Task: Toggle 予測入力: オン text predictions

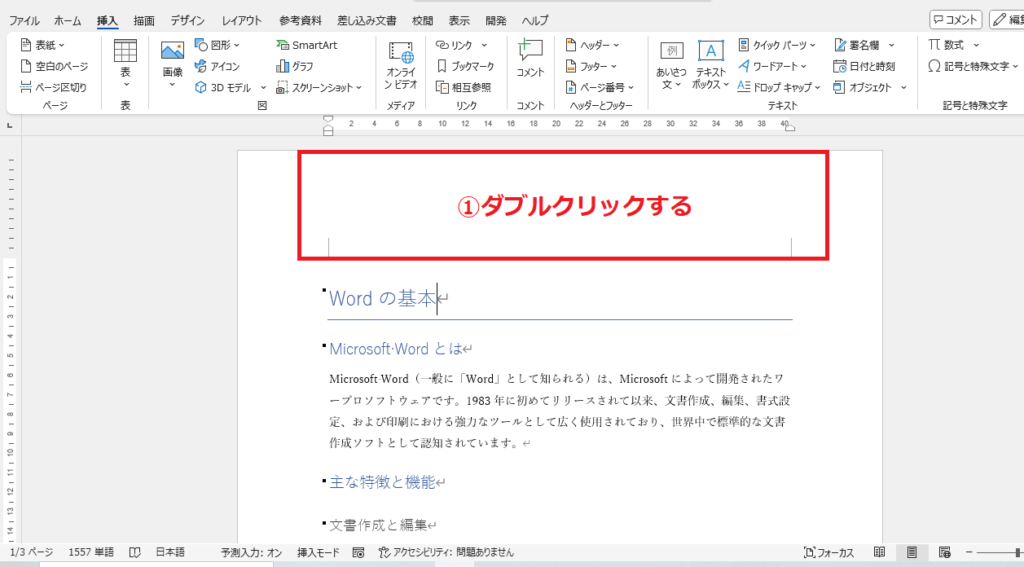Action: click(x=251, y=553)
